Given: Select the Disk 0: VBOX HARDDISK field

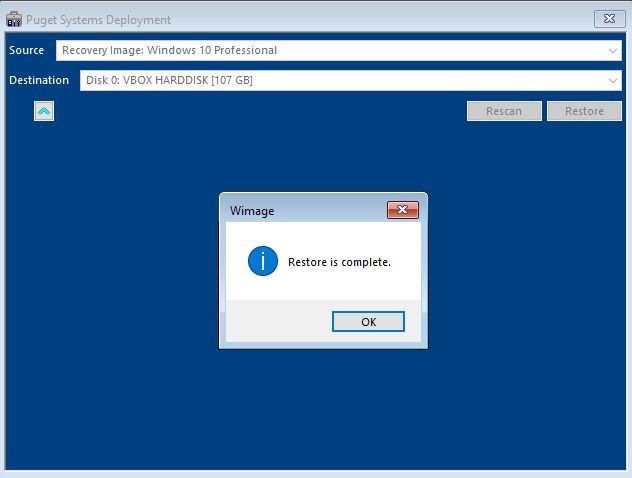Looking at the screenshot, I should click(330, 80).
